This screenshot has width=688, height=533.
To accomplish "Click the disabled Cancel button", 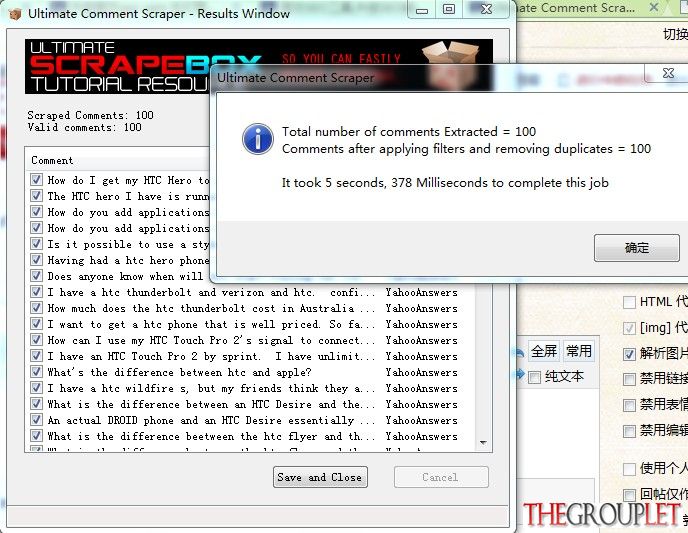I will pyautogui.click(x=441, y=477).
